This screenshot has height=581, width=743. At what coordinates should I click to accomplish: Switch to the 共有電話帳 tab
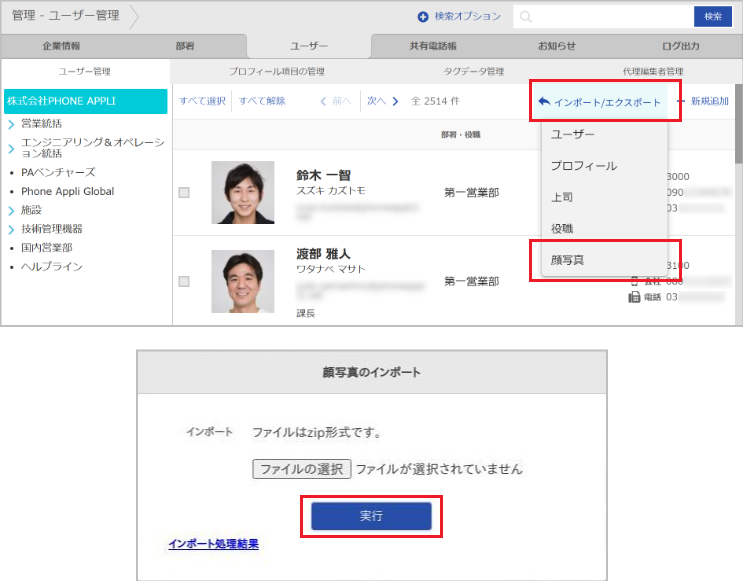coord(433,46)
